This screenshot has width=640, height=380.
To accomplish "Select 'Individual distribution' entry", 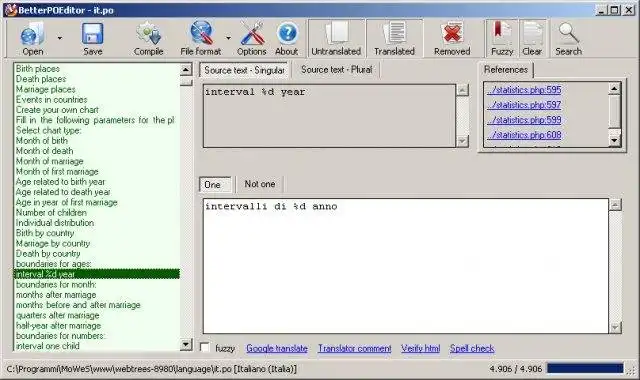I will [x=55, y=223].
